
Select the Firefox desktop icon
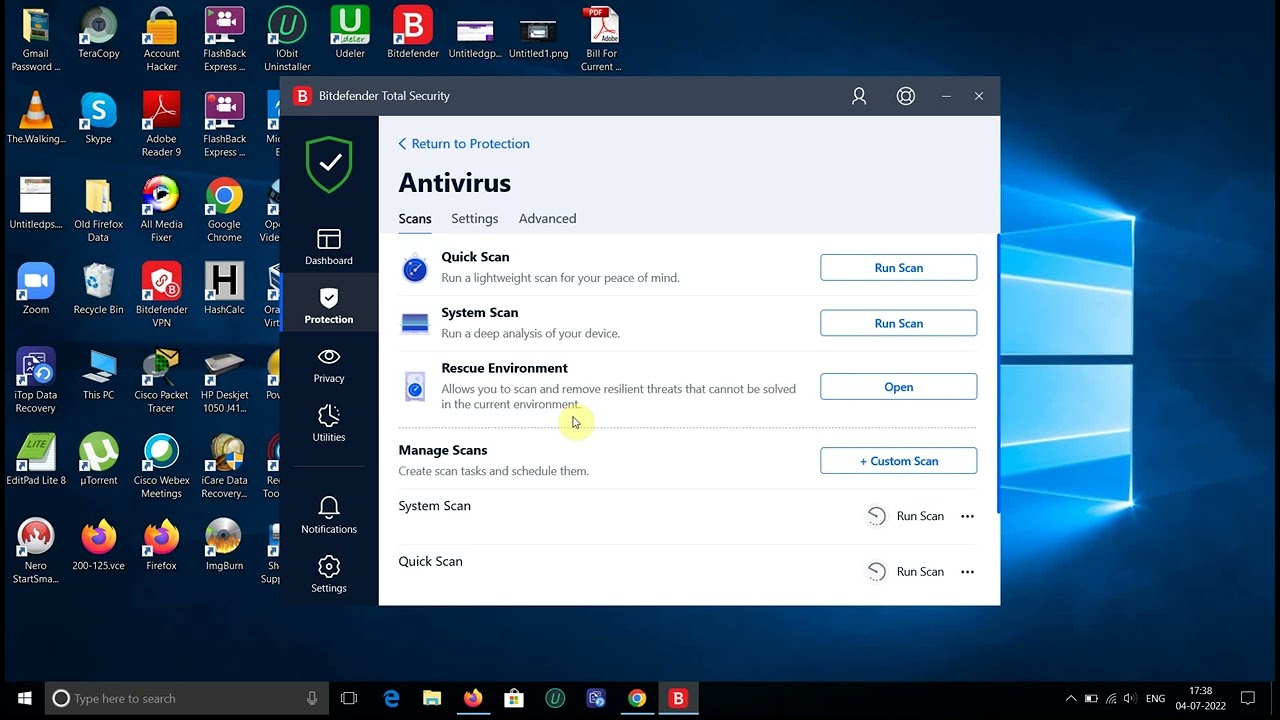(x=161, y=545)
